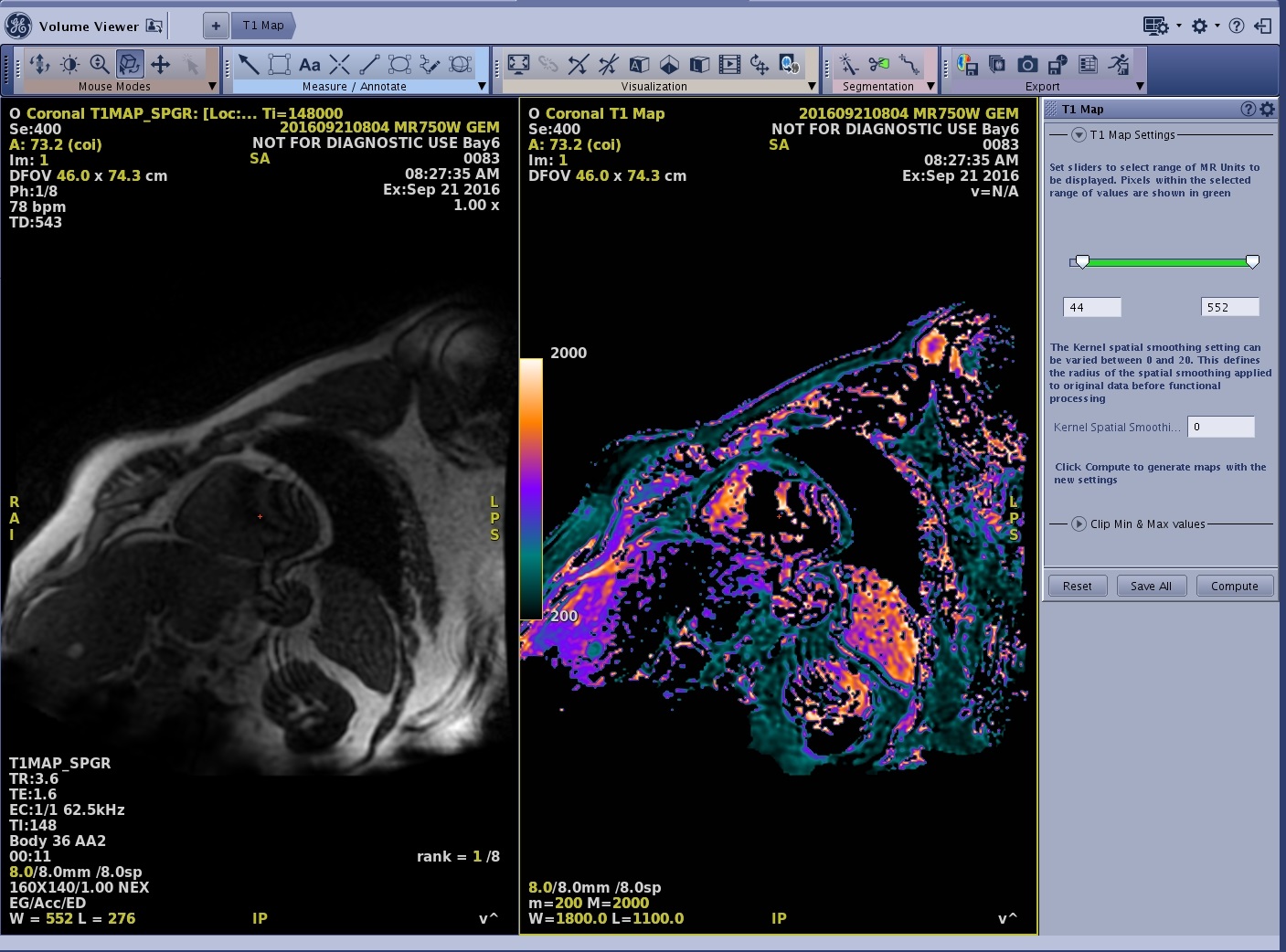This screenshot has height=952, width=1286.
Task: Click the magic wand segmentation tool
Action: click(848, 64)
